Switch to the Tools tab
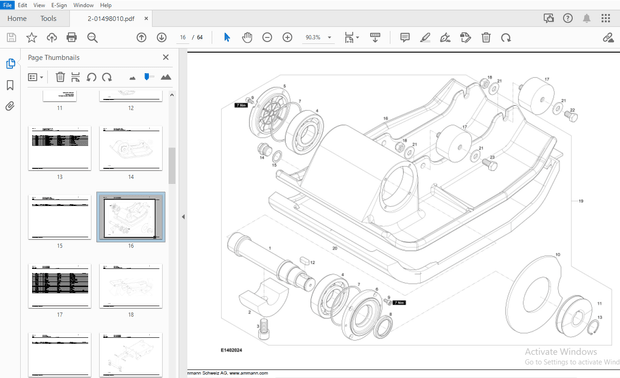 [x=48, y=19]
